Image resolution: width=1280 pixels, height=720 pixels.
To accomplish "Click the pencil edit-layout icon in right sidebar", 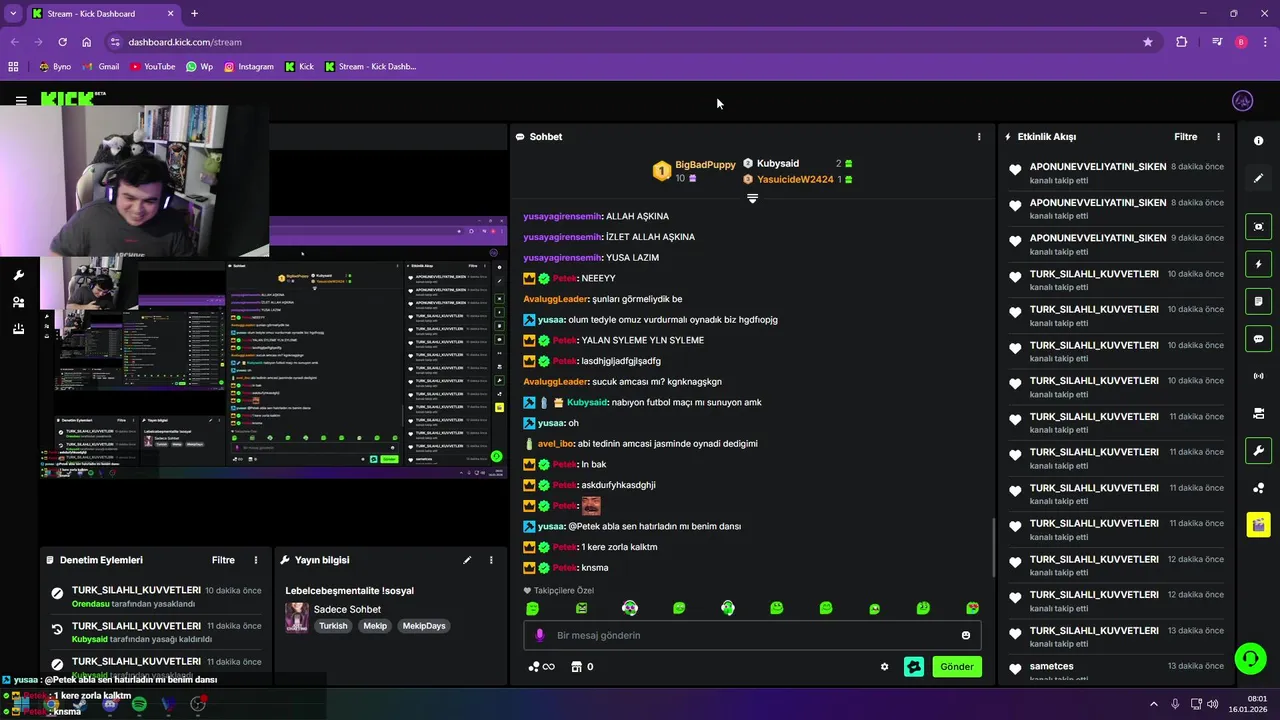I will point(1258,178).
